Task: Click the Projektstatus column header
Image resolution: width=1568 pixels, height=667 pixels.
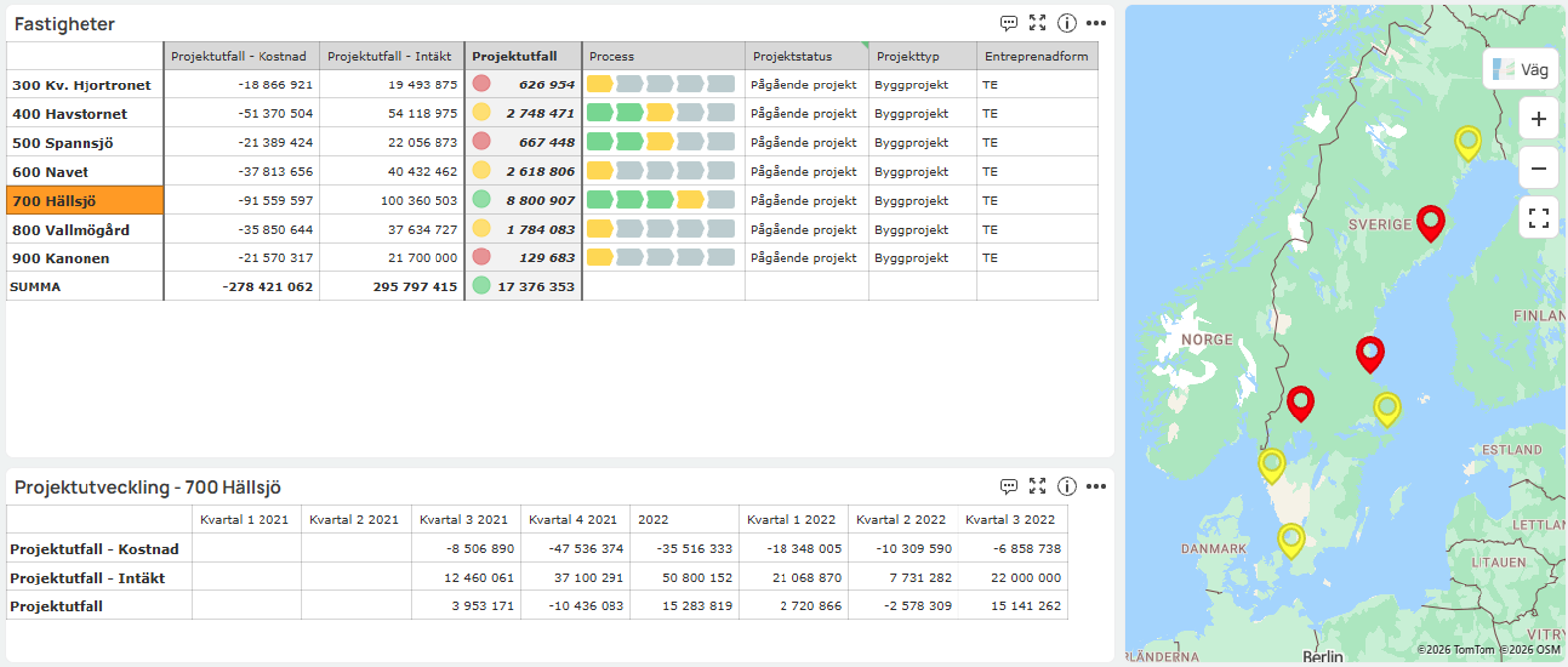Action: [806, 57]
